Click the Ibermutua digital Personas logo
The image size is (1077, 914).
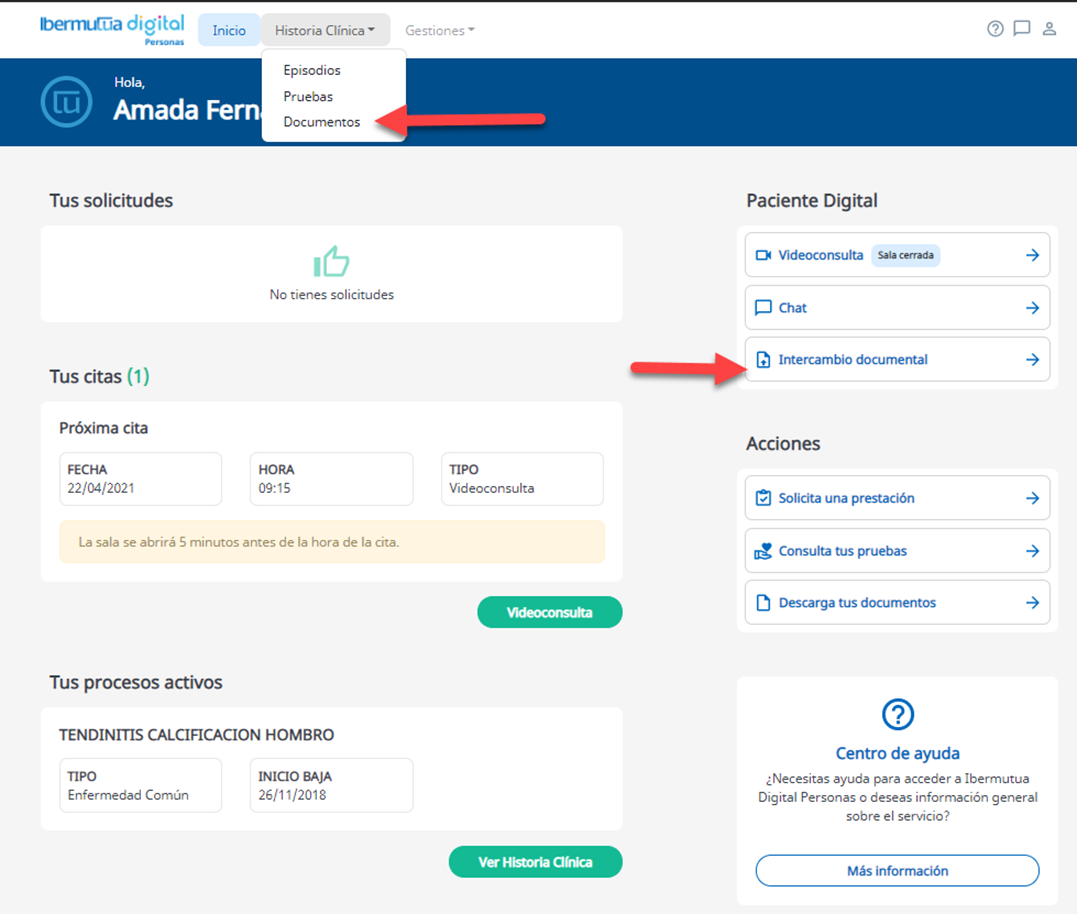(112, 30)
